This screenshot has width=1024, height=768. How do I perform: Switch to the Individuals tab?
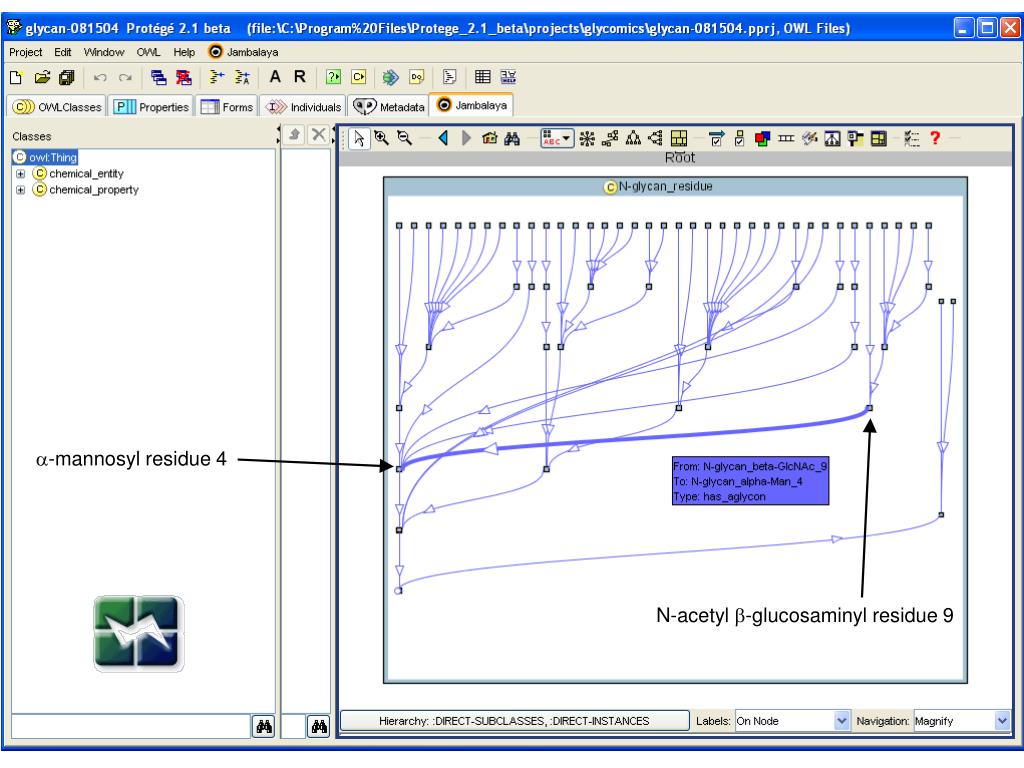click(x=303, y=106)
